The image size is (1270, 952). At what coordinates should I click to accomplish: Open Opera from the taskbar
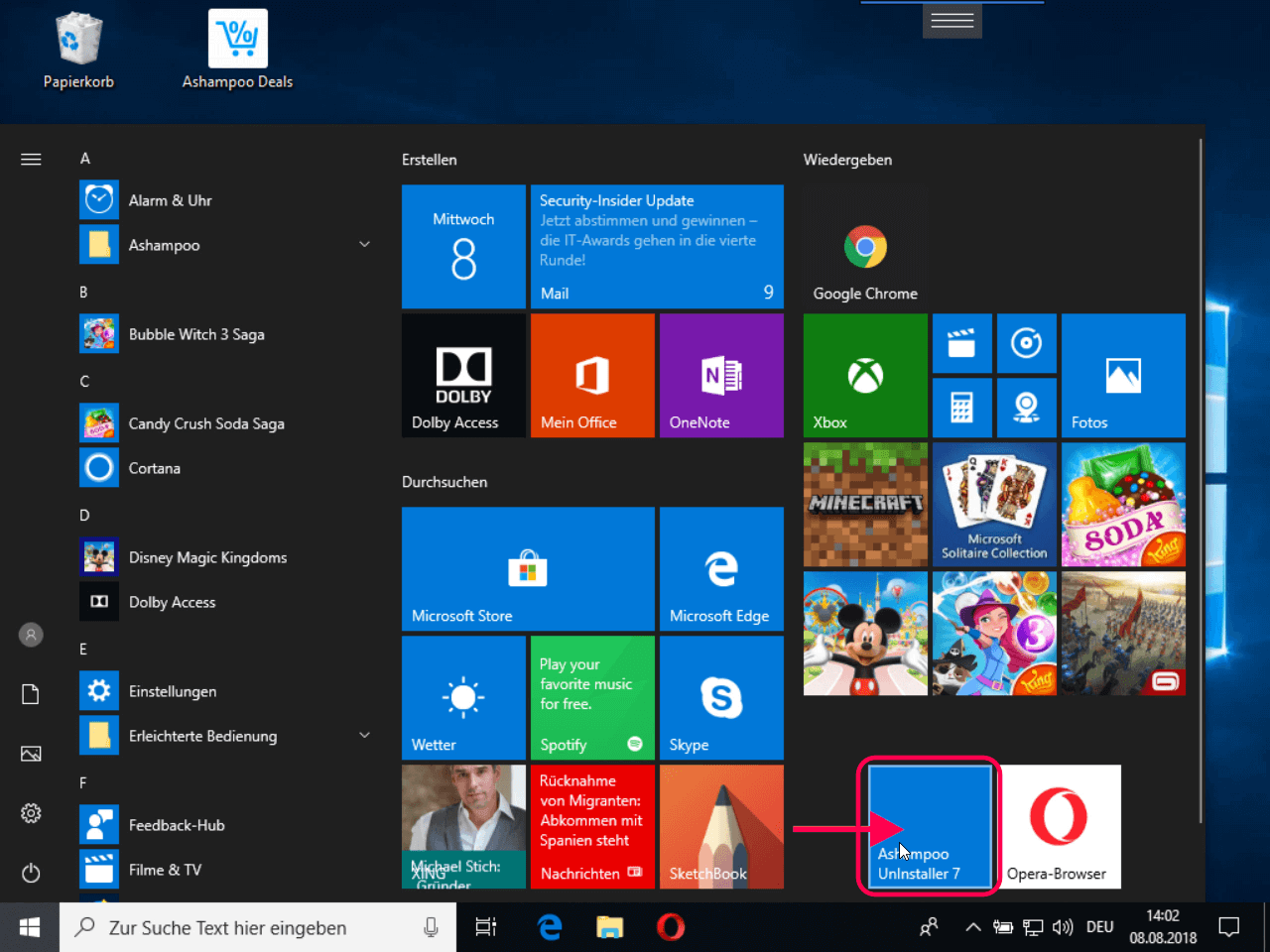pyautogui.click(x=671, y=927)
